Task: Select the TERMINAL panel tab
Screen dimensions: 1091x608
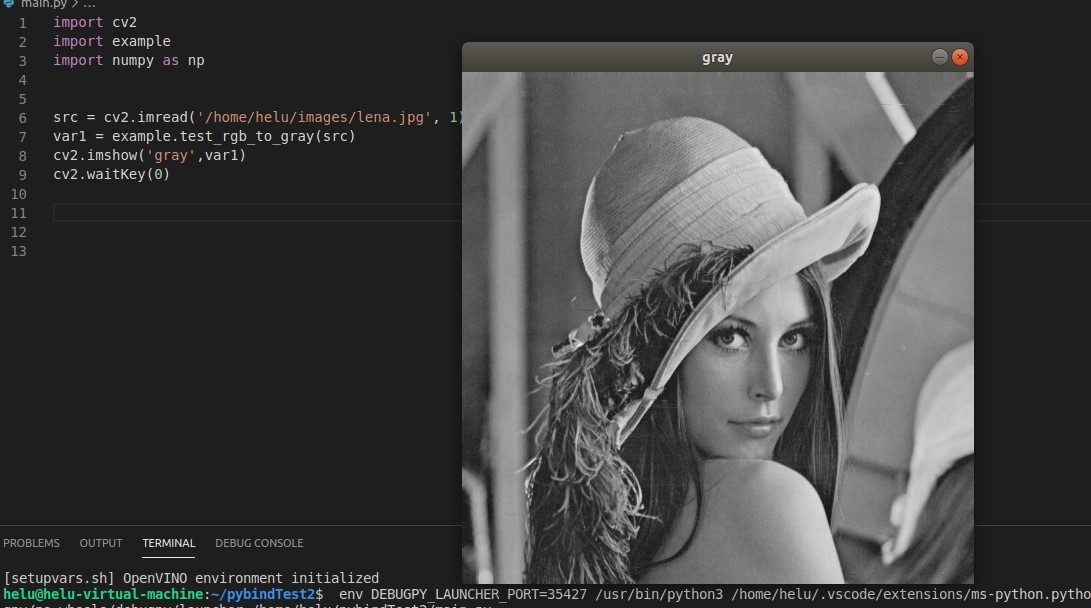Action: [x=168, y=543]
